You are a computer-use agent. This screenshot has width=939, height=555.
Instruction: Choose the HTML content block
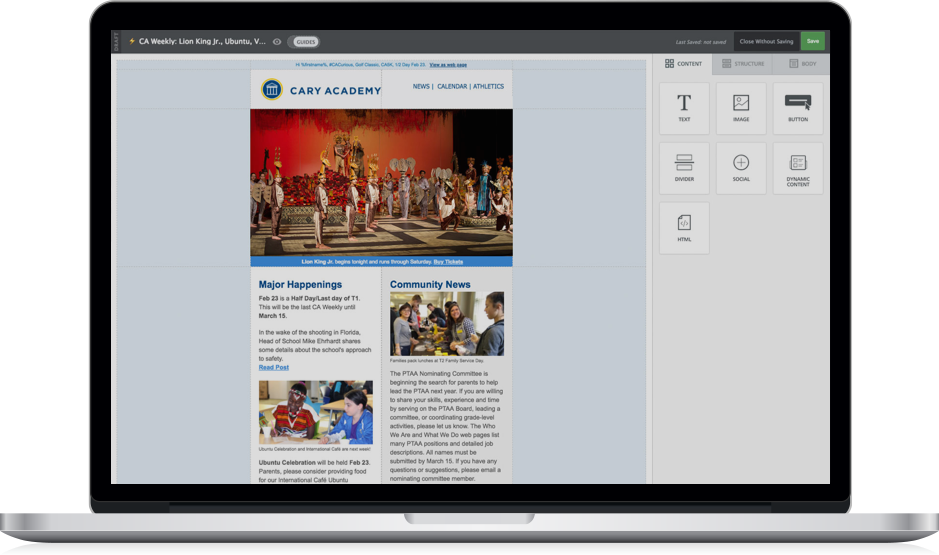(x=684, y=227)
